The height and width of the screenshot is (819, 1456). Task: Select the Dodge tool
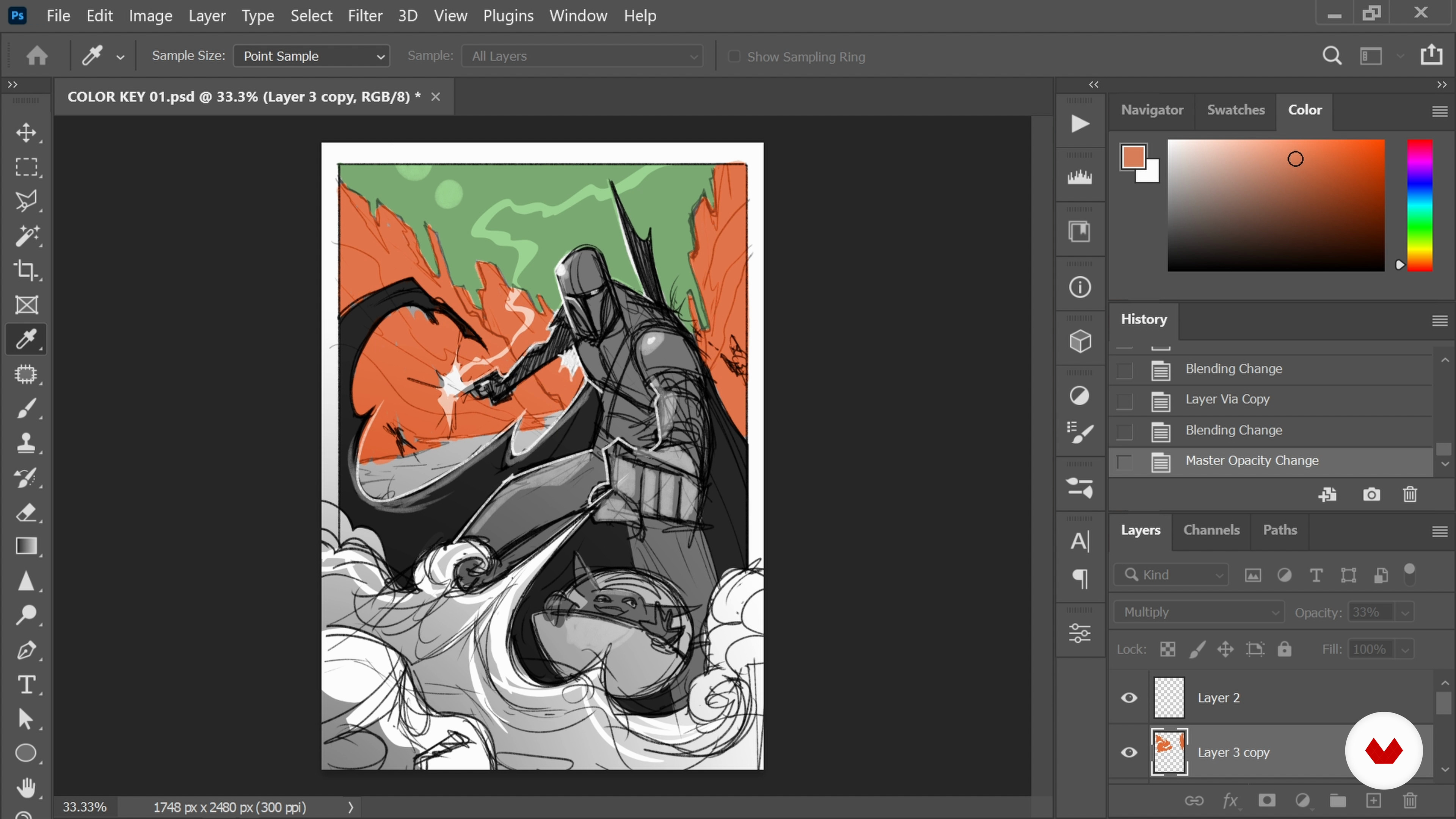[26, 615]
